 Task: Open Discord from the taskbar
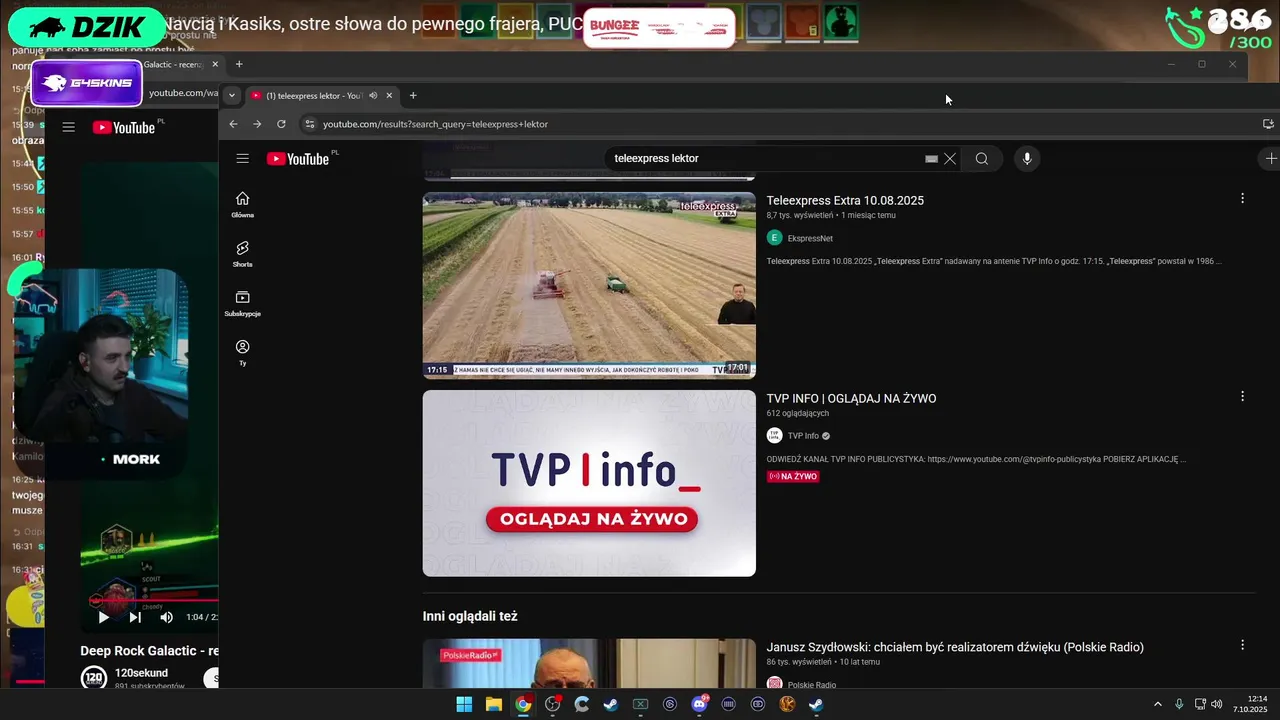(699, 704)
